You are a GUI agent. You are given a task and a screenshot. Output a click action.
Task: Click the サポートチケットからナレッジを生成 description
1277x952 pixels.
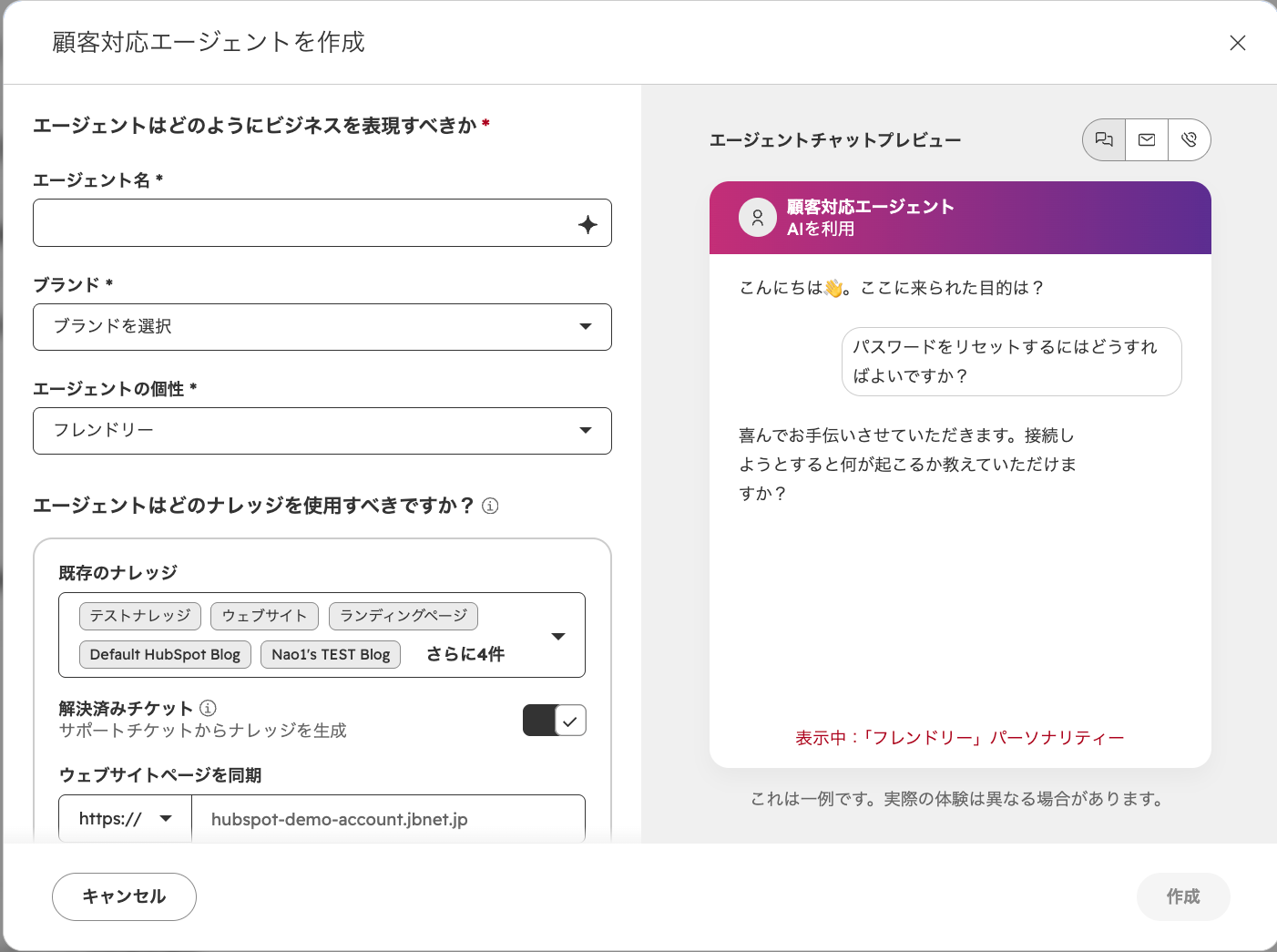point(203,731)
